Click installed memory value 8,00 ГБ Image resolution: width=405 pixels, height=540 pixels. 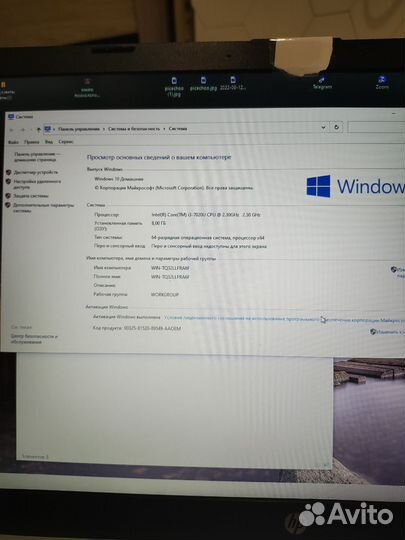tap(158, 223)
